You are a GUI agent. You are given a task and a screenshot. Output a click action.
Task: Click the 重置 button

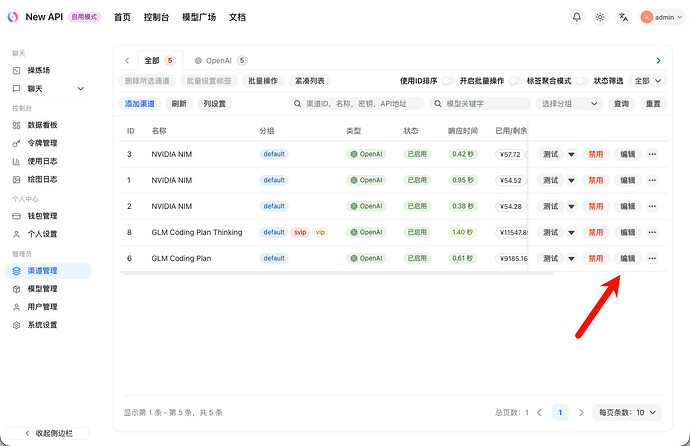click(x=653, y=104)
